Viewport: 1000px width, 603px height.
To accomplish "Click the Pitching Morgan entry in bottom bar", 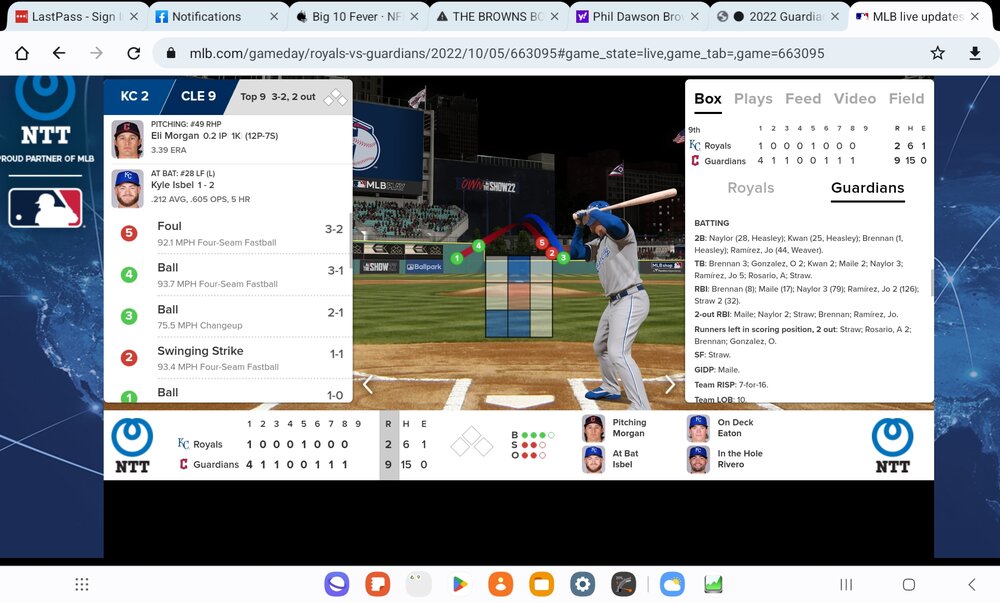I will pos(615,428).
